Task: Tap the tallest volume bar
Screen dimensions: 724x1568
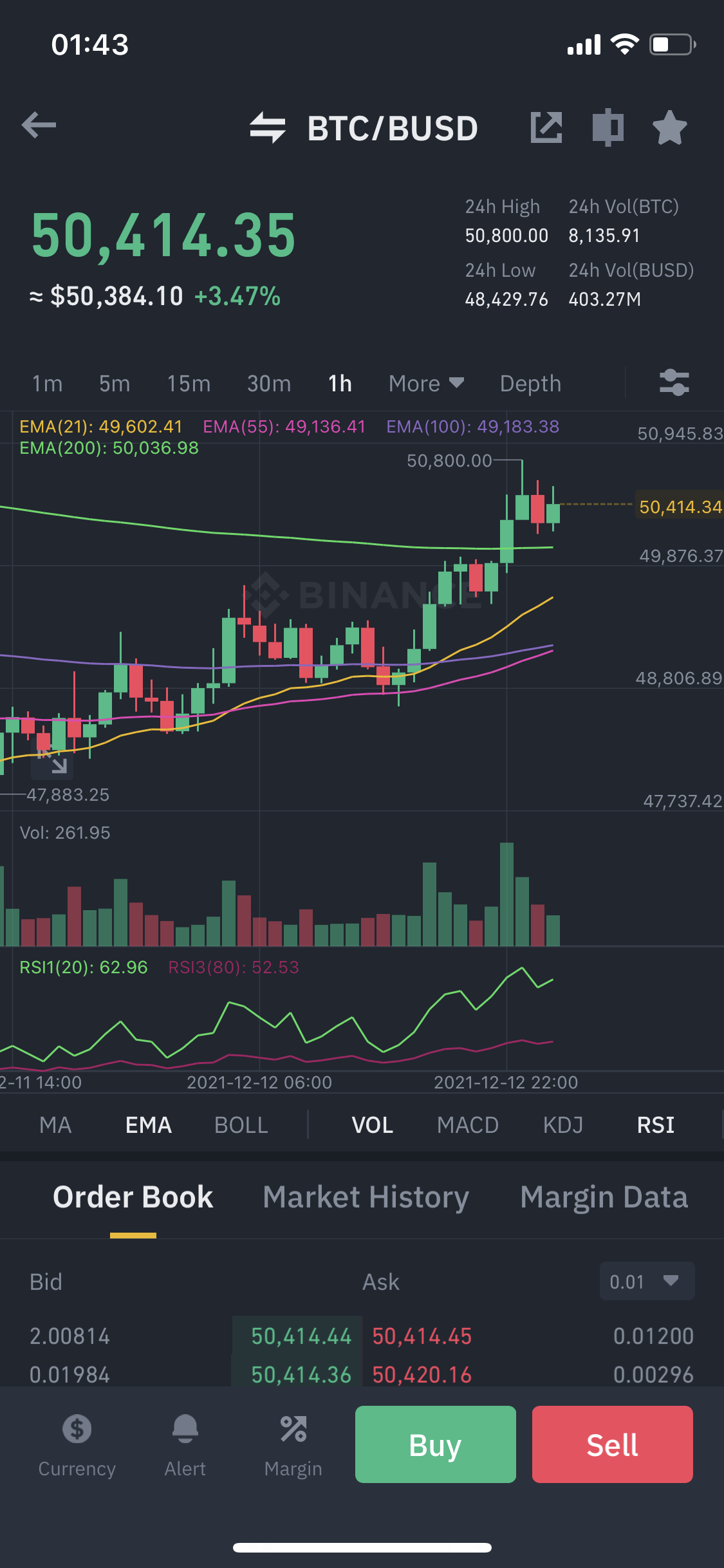Action: pyautogui.click(x=507, y=893)
